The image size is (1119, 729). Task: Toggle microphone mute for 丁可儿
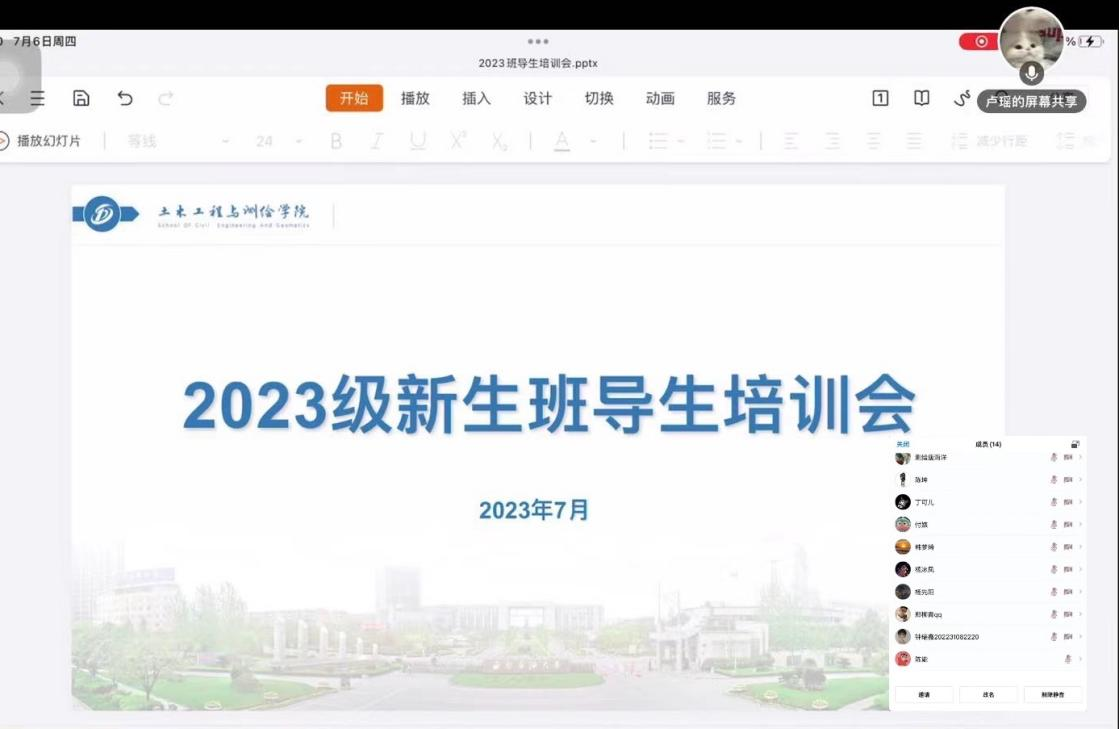(1053, 502)
